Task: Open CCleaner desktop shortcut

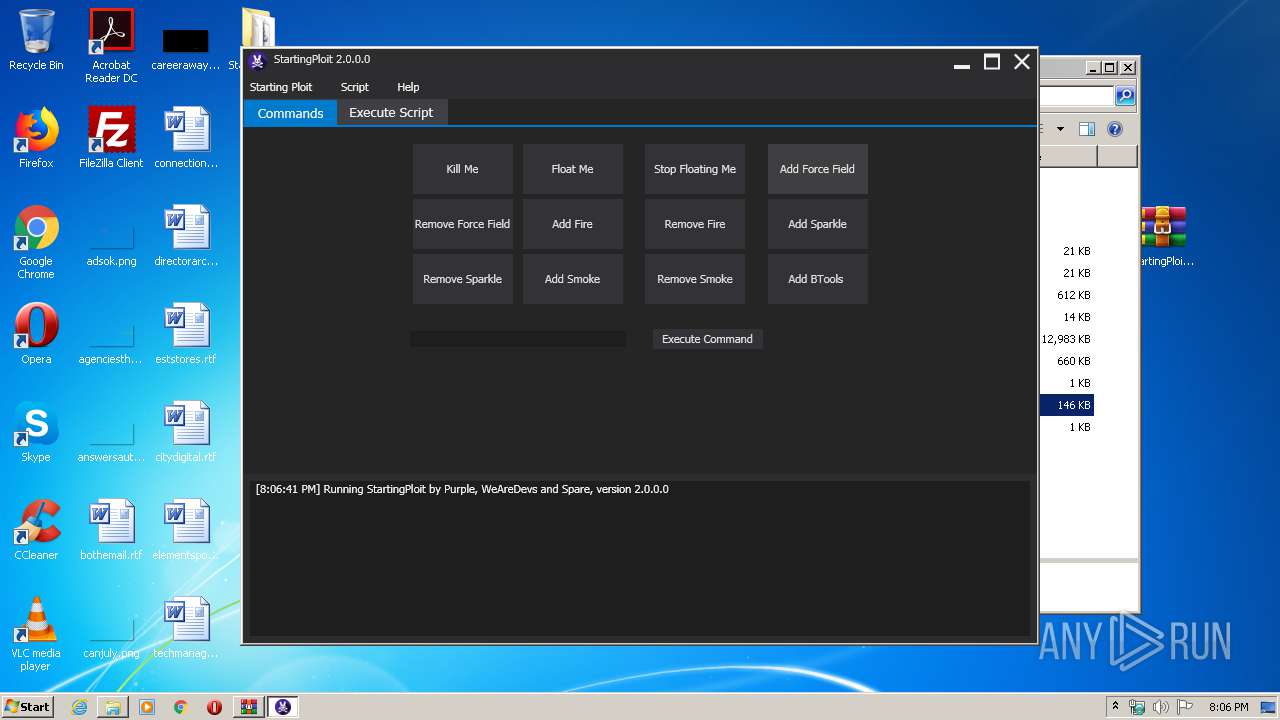Action: pyautogui.click(x=36, y=530)
